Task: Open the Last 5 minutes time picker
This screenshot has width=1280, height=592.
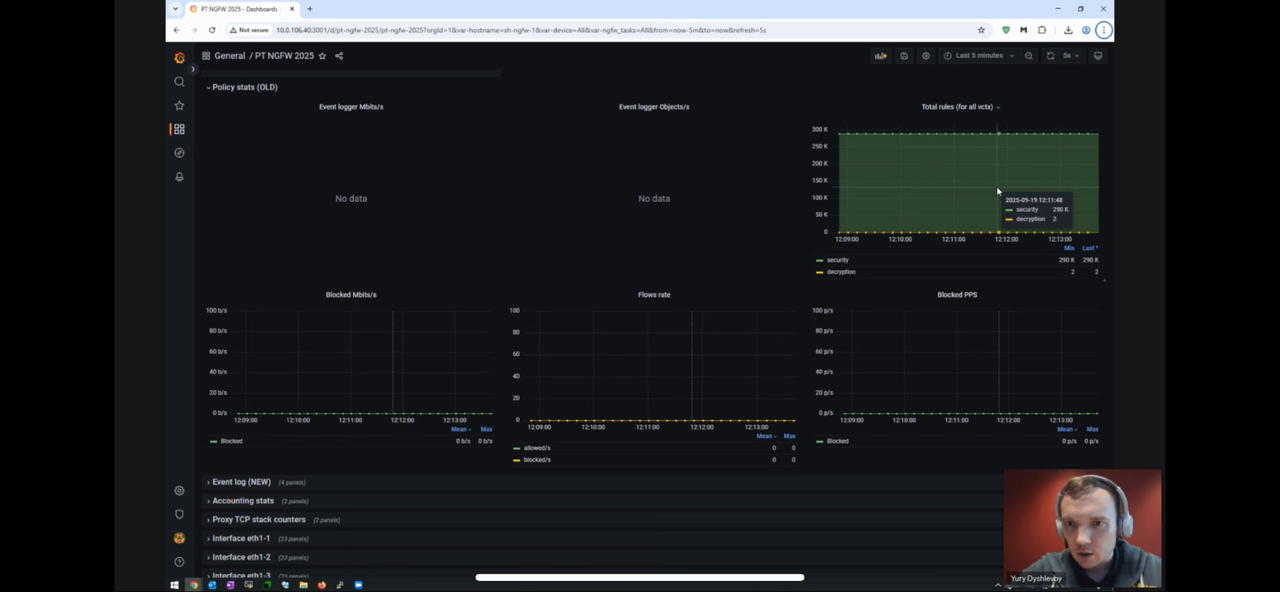Action: click(978, 56)
